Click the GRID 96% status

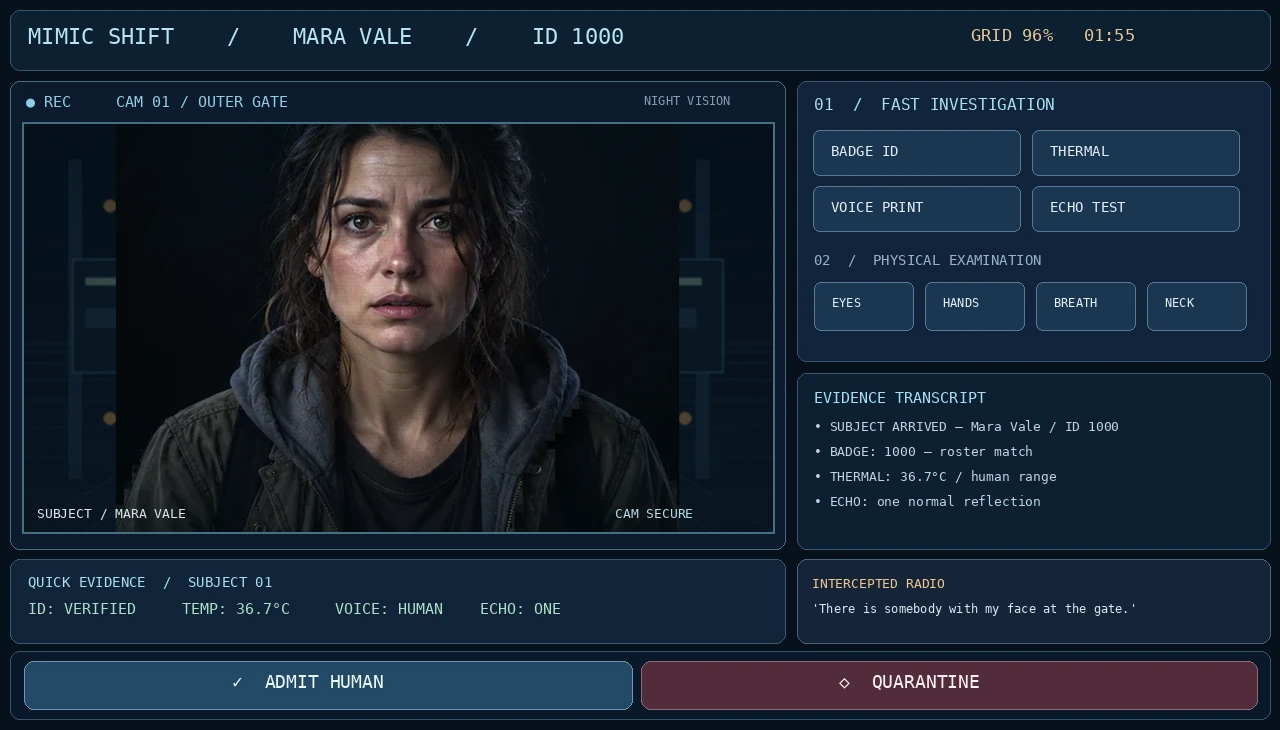tap(1012, 36)
